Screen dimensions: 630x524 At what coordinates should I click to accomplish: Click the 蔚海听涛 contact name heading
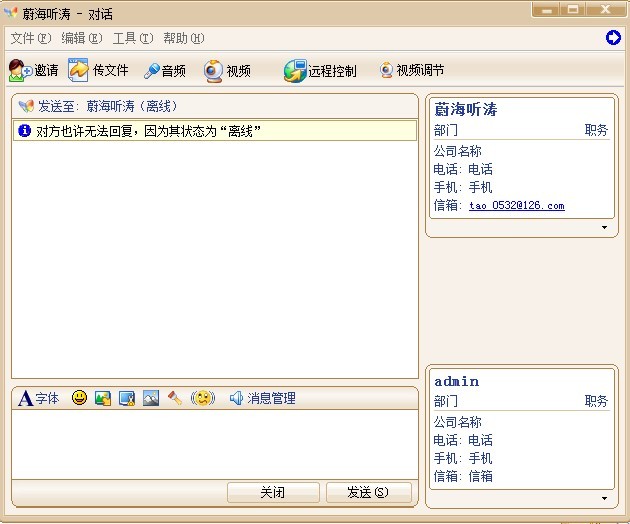click(466, 109)
